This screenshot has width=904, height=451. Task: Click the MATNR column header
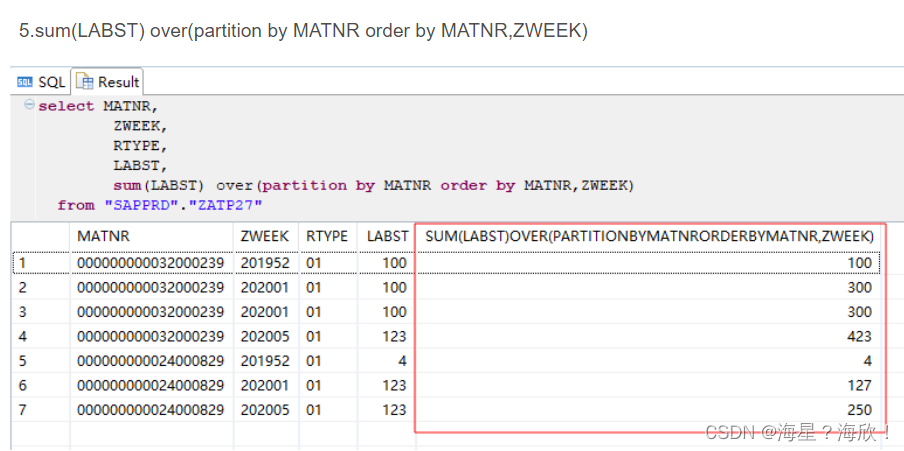point(103,236)
